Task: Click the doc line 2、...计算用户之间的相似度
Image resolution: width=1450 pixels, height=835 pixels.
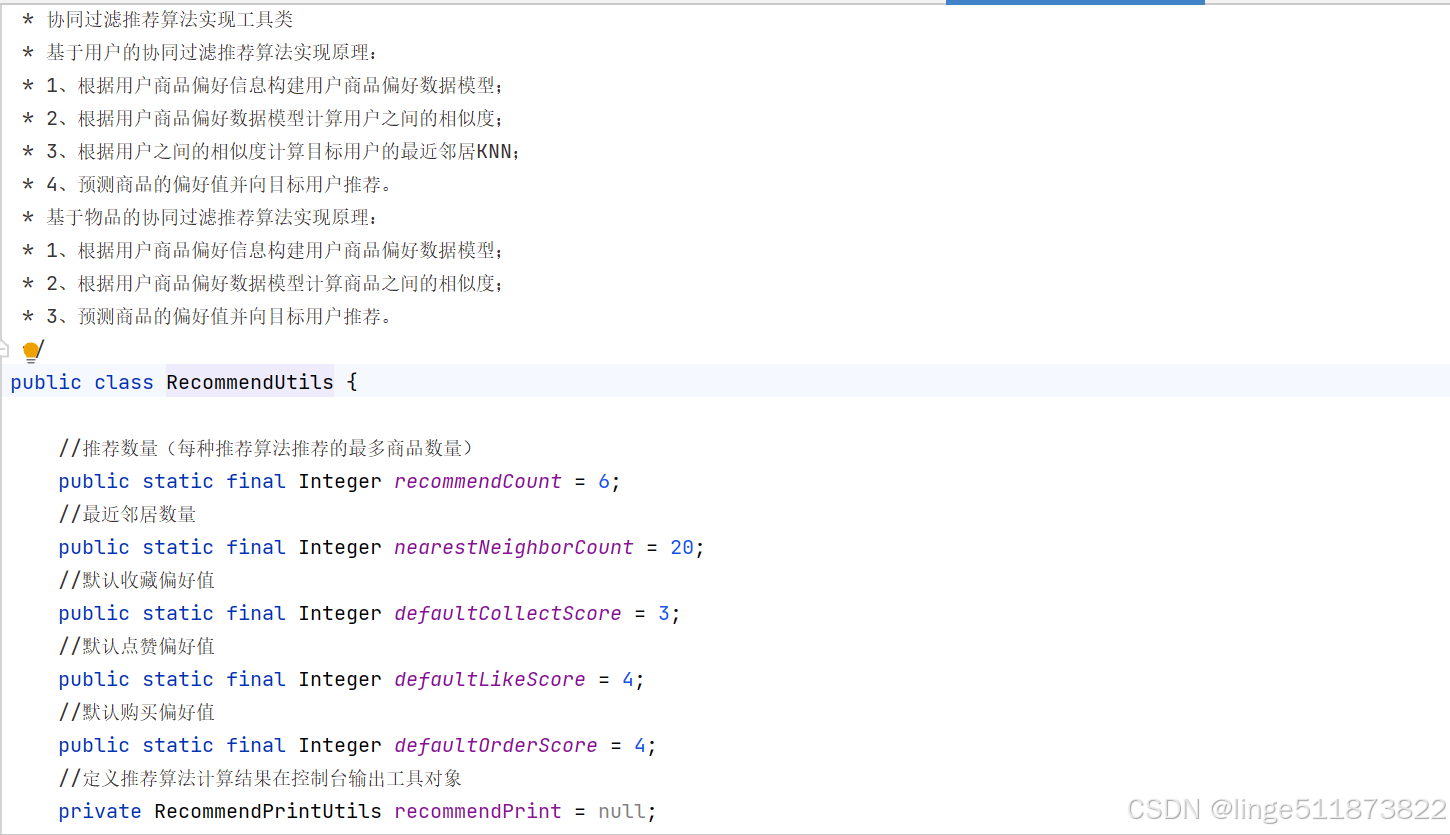Action: click(275, 118)
